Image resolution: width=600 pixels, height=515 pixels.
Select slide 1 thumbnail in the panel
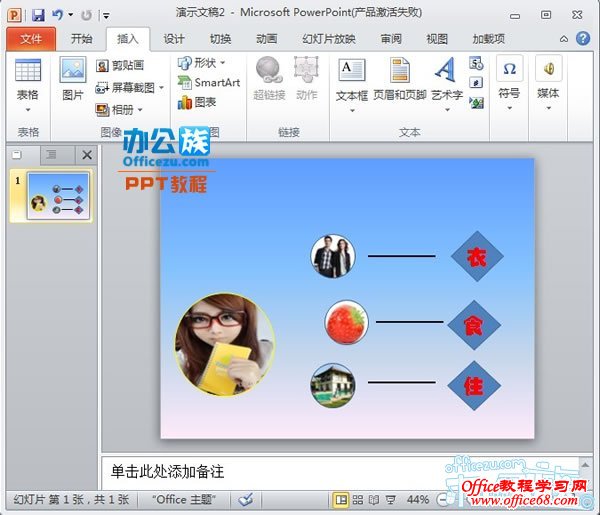(58, 193)
